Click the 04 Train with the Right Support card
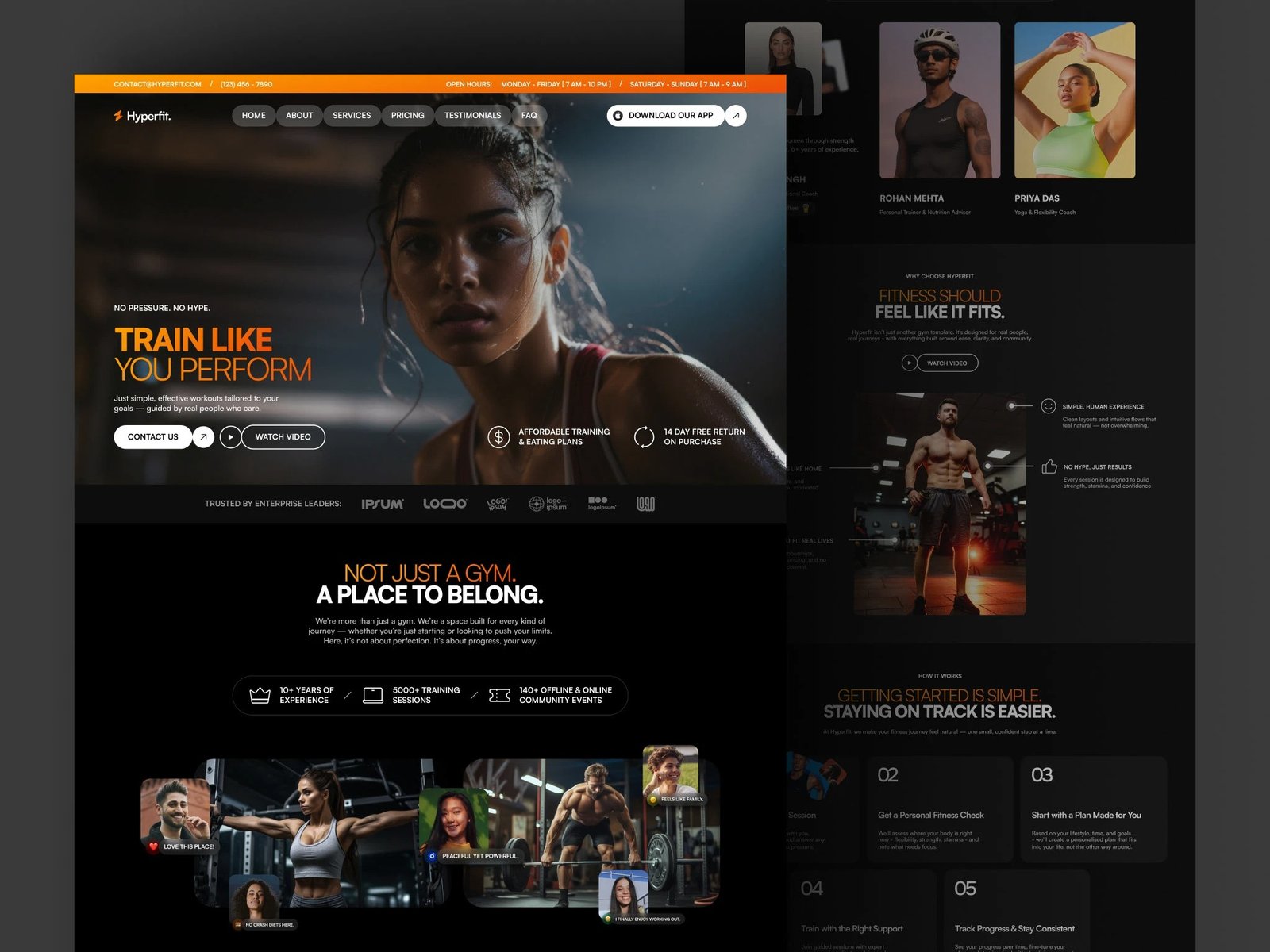 pyautogui.click(x=863, y=911)
